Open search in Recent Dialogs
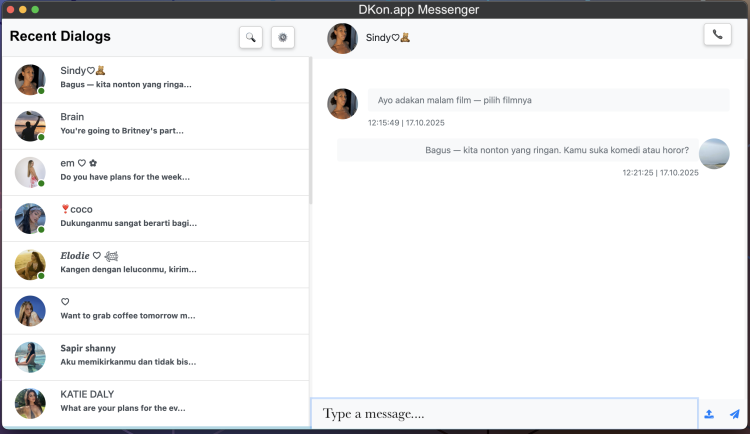This screenshot has width=750, height=434. click(251, 38)
